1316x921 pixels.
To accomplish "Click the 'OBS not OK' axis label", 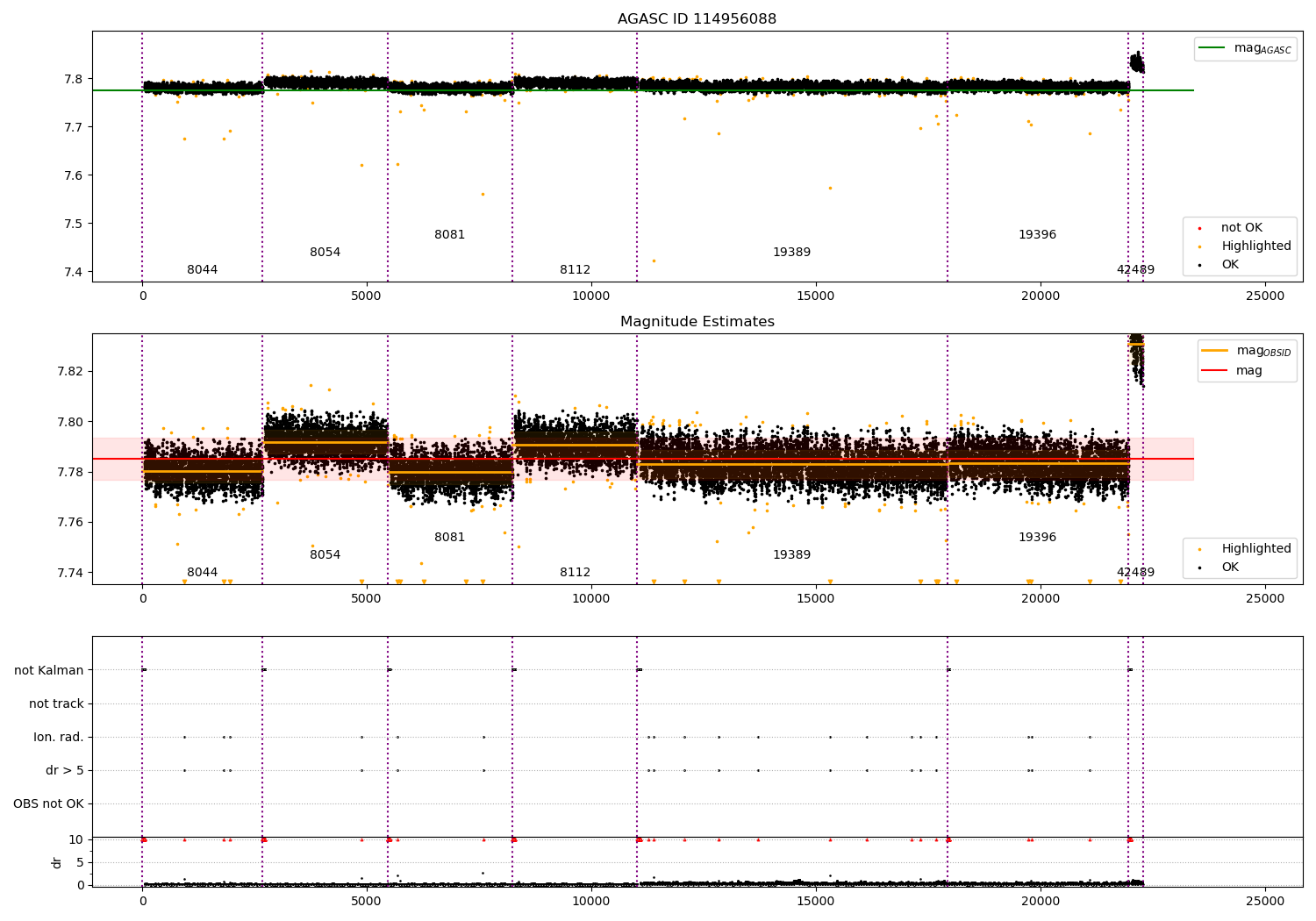I will [x=48, y=804].
